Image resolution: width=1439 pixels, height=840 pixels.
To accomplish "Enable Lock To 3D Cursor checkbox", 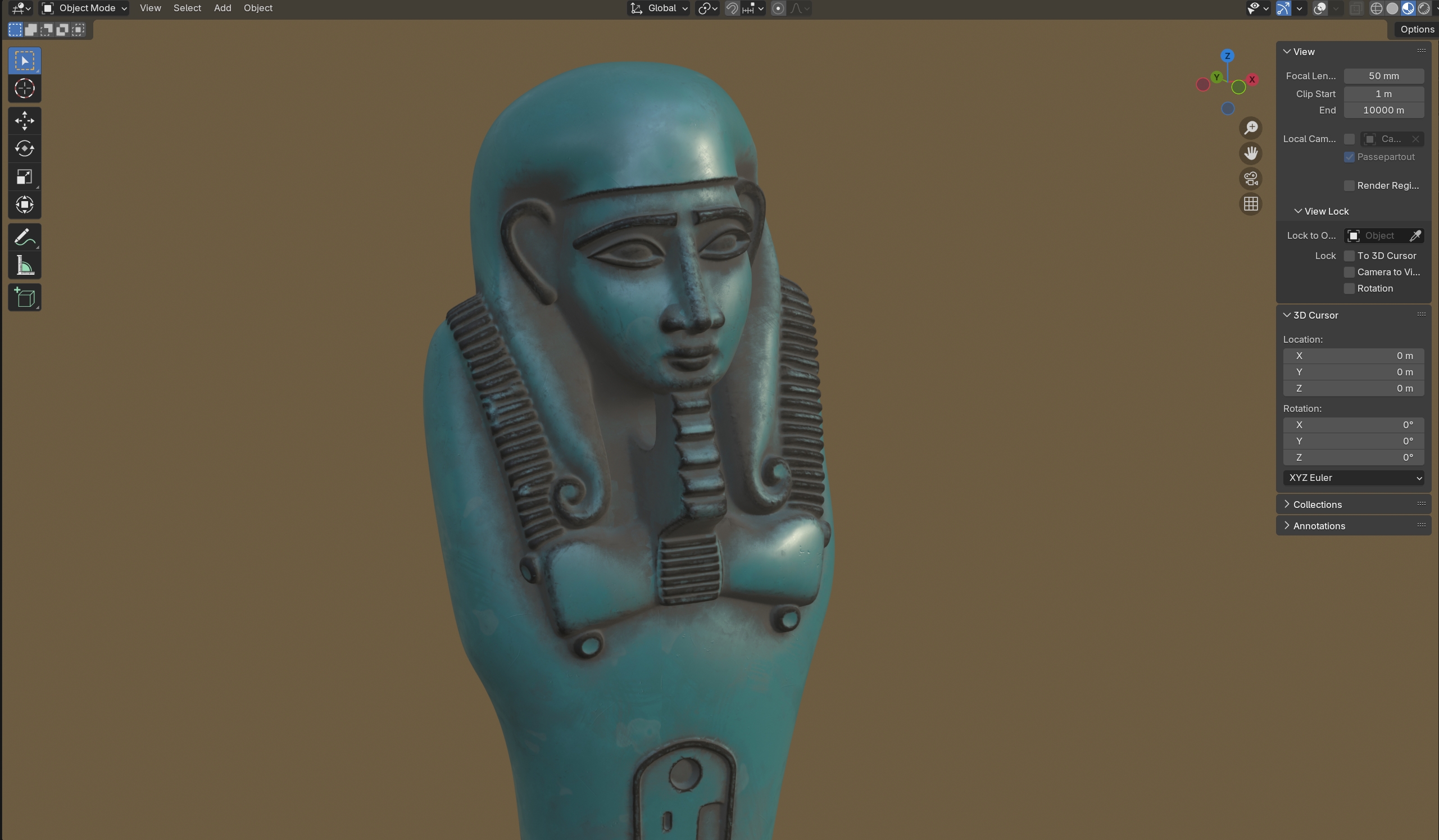I will 1349,256.
